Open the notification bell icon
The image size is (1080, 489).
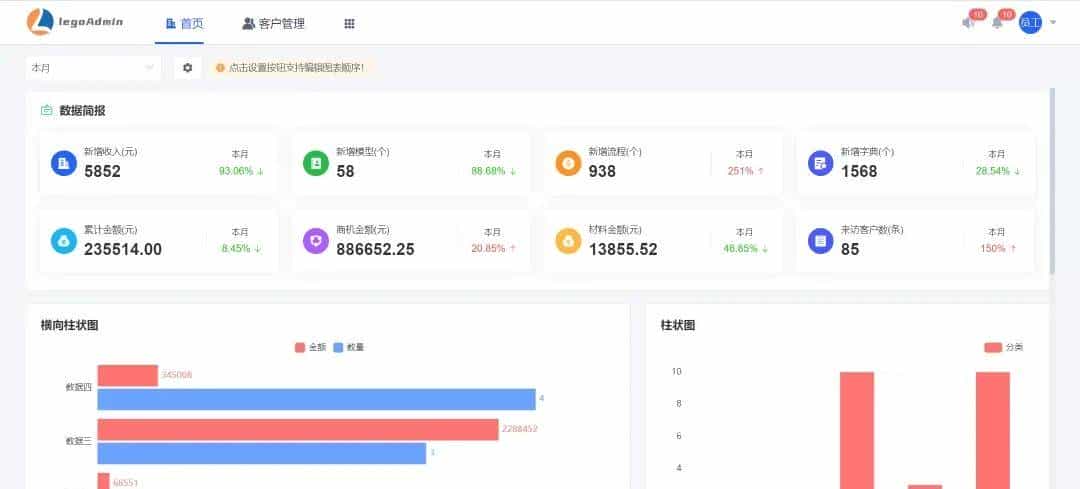pyautogui.click(x=997, y=23)
